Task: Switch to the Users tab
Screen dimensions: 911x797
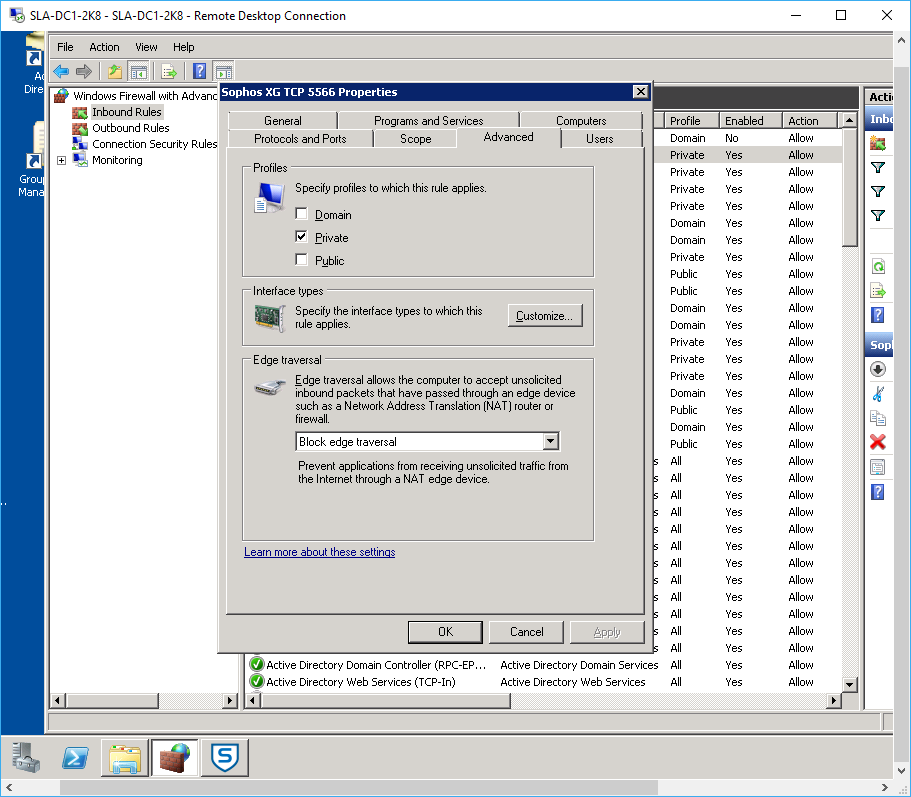Action: coord(600,139)
